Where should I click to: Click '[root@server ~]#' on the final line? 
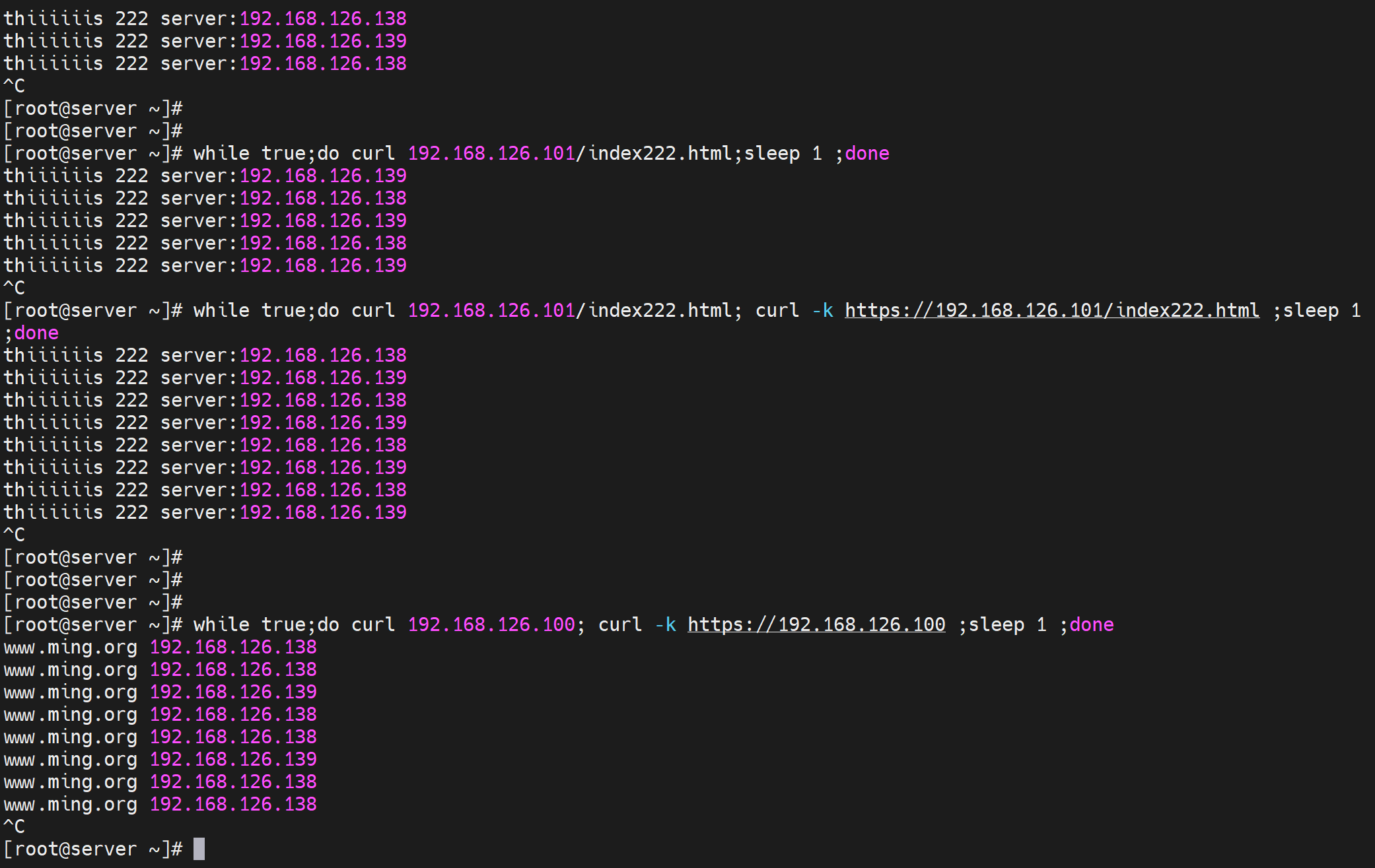coord(92,849)
